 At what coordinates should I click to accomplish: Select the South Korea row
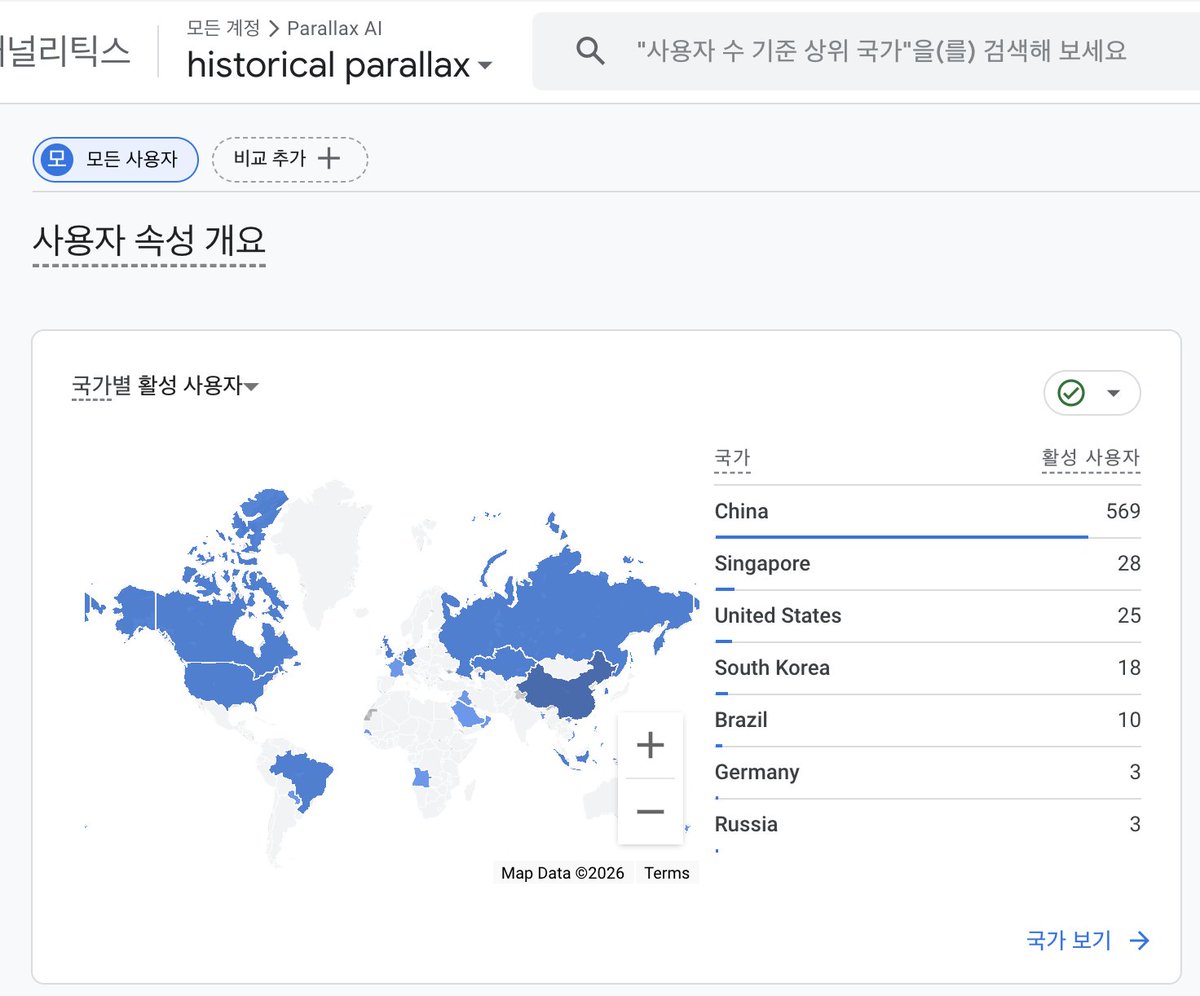[x=928, y=668]
